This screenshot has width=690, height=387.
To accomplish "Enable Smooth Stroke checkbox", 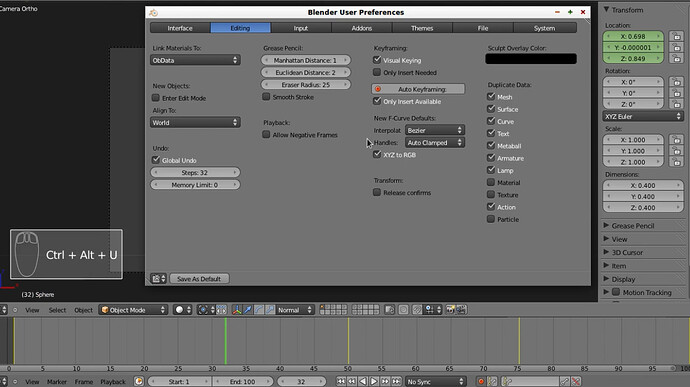I will tap(266, 97).
